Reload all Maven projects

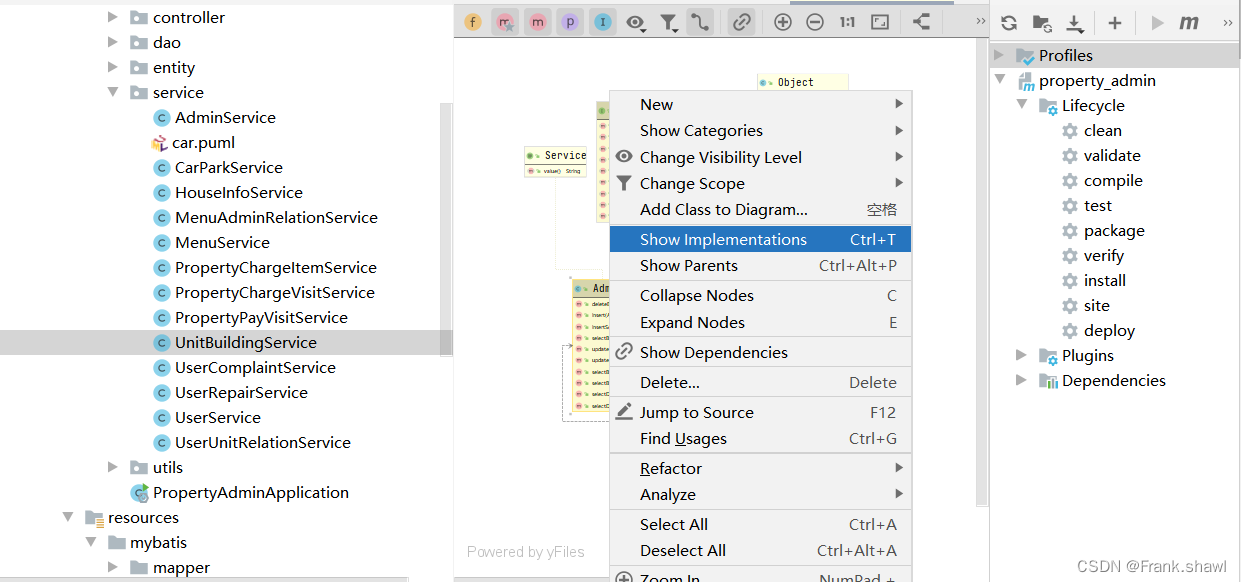(1009, 23)
